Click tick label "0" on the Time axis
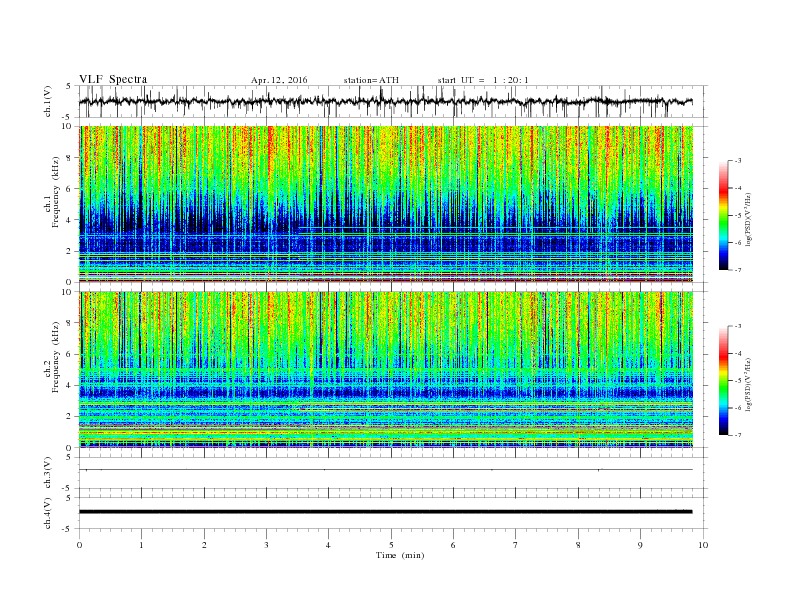This screenshot has width=792, height=612. tap(79, 545)
